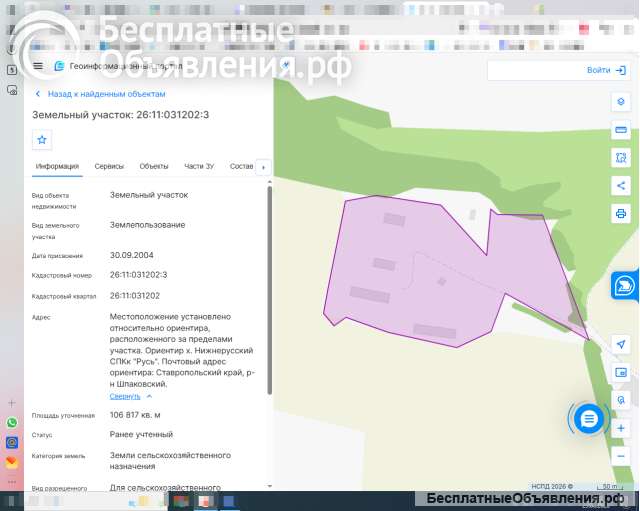Locate me with the navigation arrow icon

[x=621, y=344]
